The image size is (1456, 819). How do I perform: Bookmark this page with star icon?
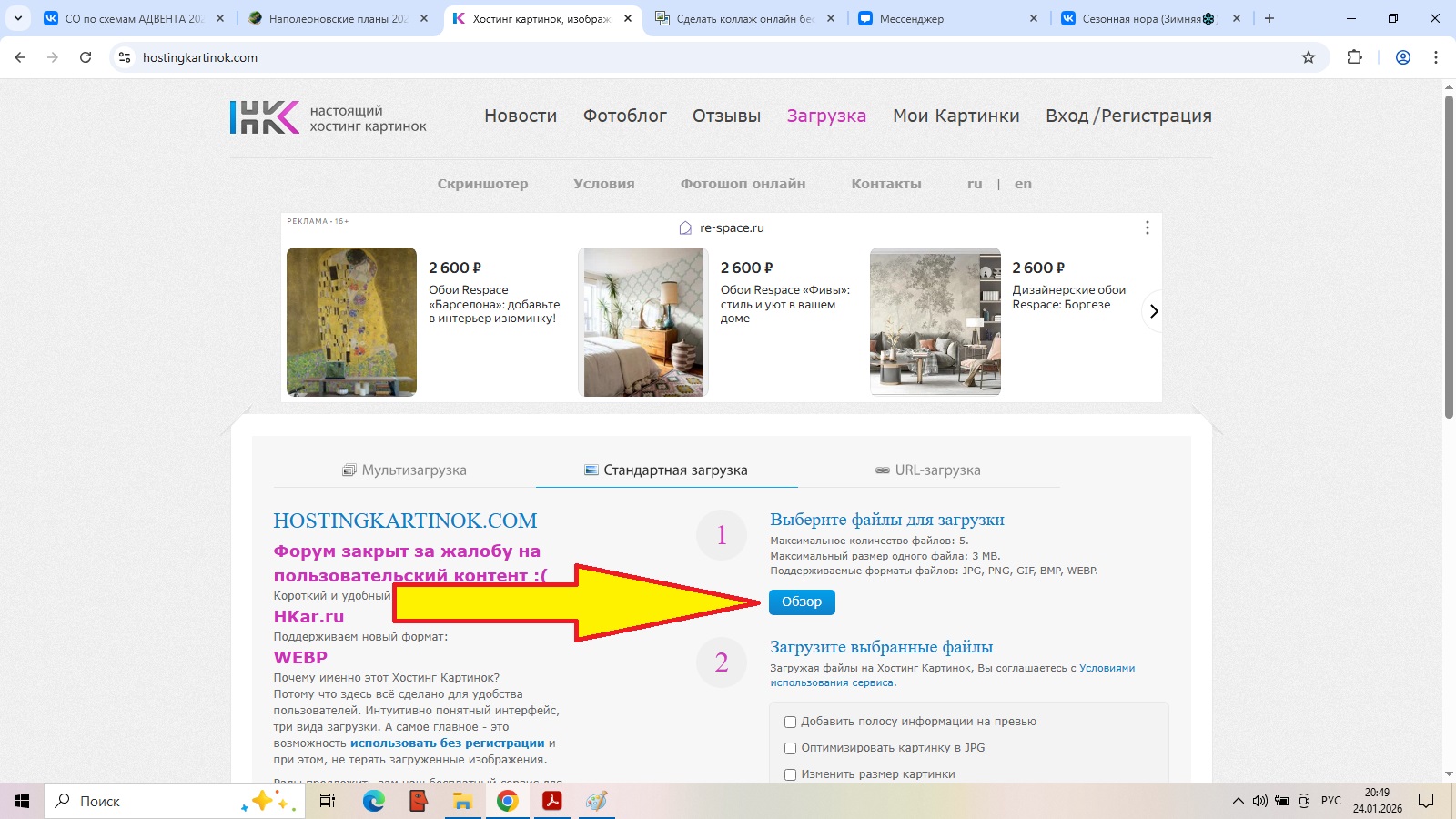pyautogui.click(x=1309, y=57)
